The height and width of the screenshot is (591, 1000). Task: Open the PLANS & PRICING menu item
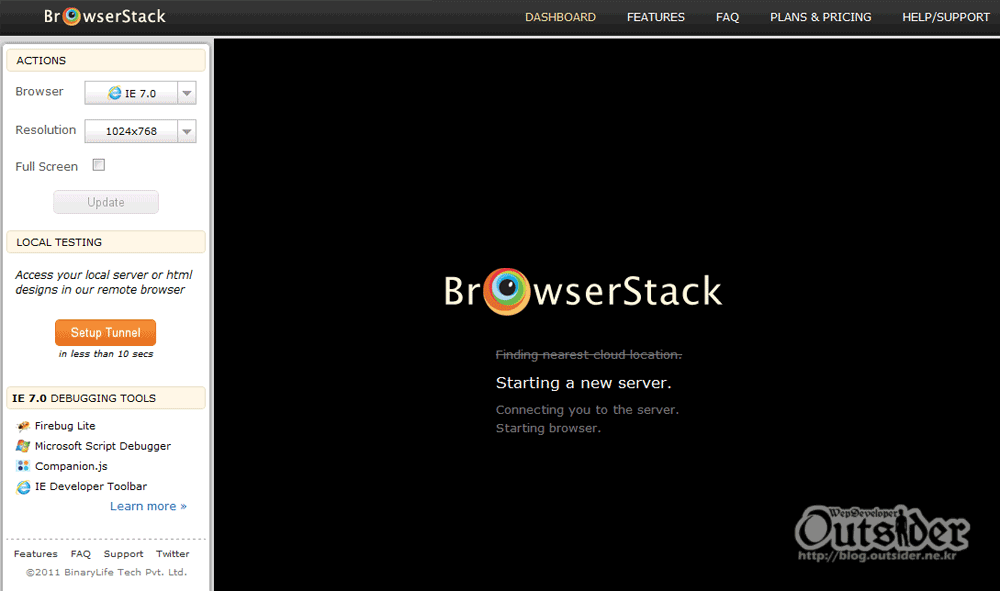tap(821, 17)
